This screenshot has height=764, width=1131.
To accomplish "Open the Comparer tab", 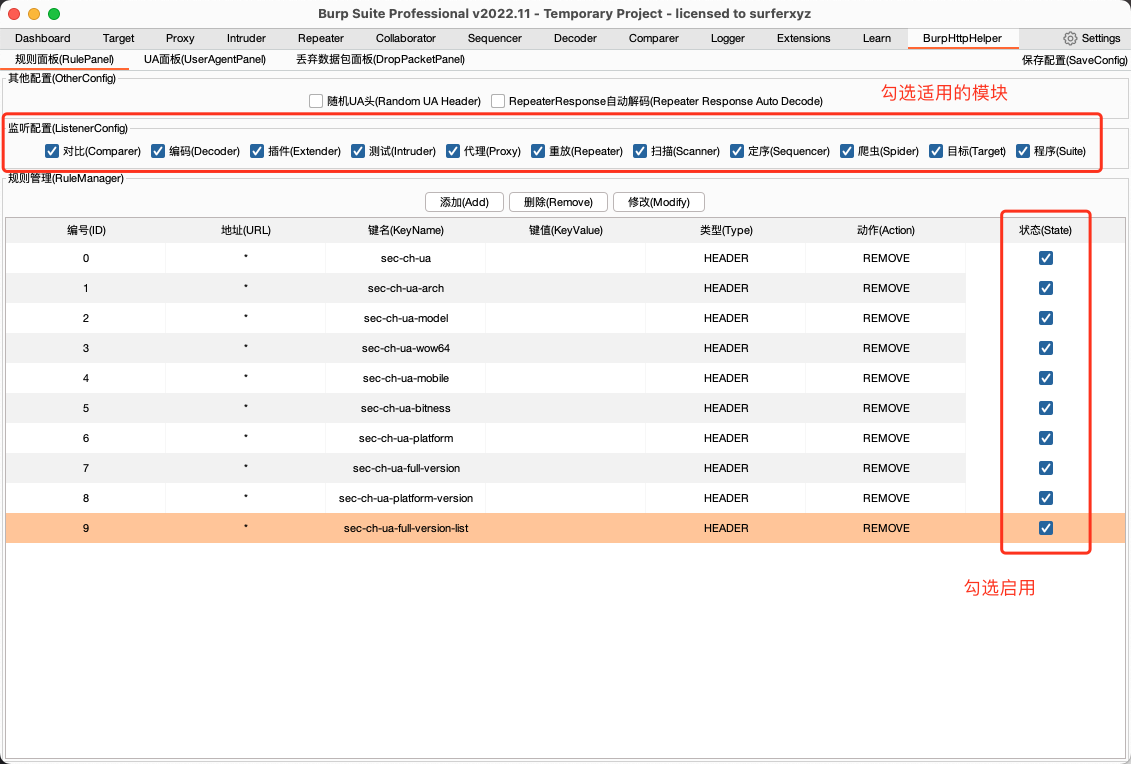I will 653,38.
